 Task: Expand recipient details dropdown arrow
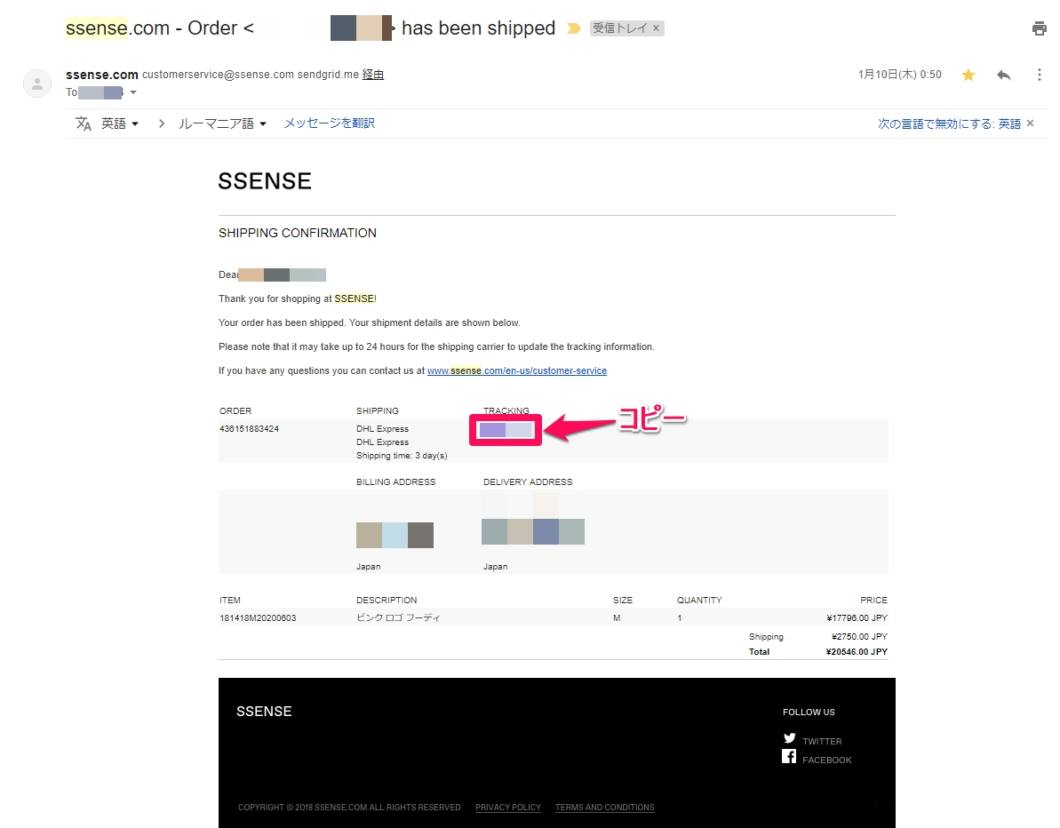(133, 93)
